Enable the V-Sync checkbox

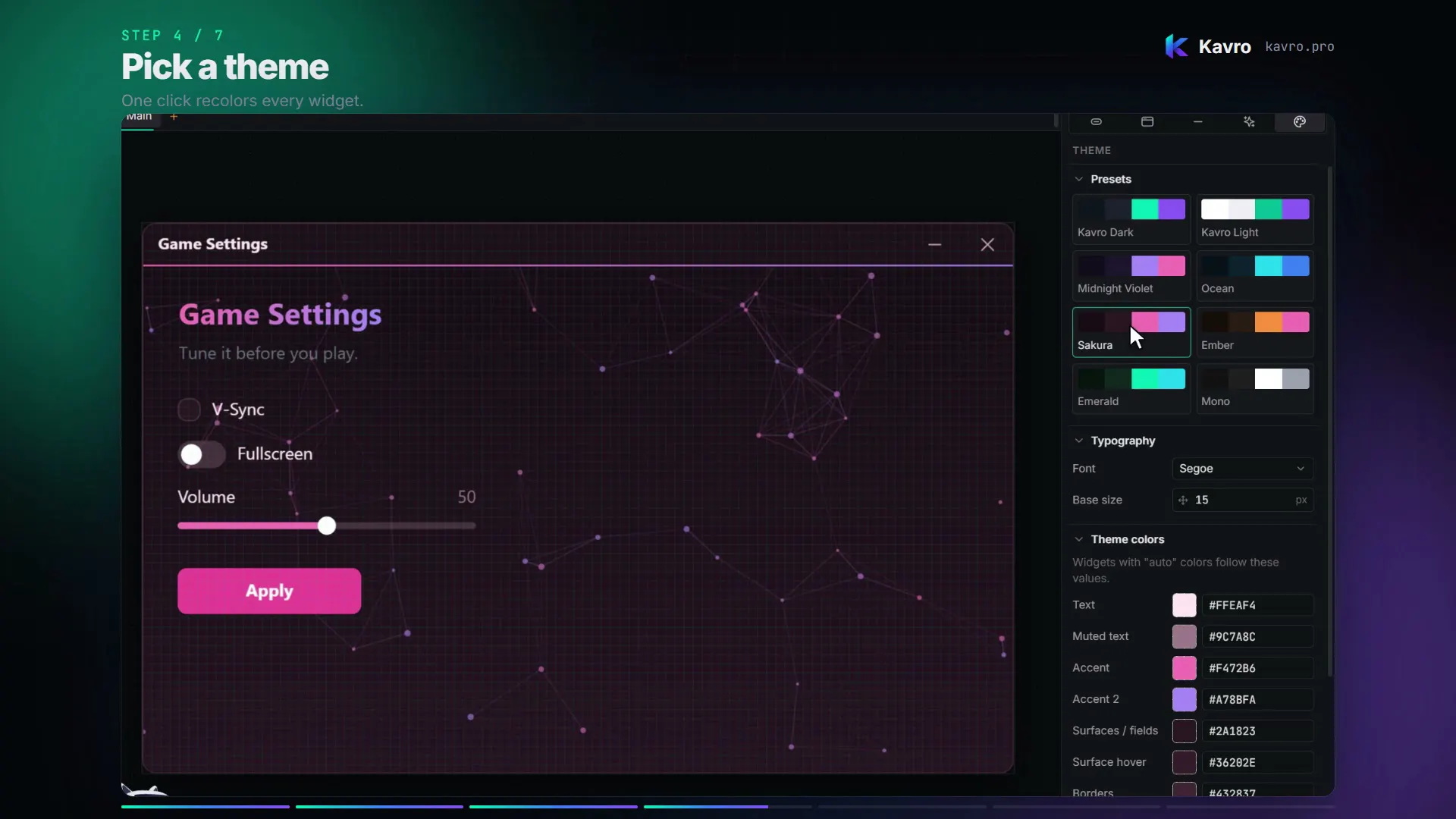click(x=189, y=409)
